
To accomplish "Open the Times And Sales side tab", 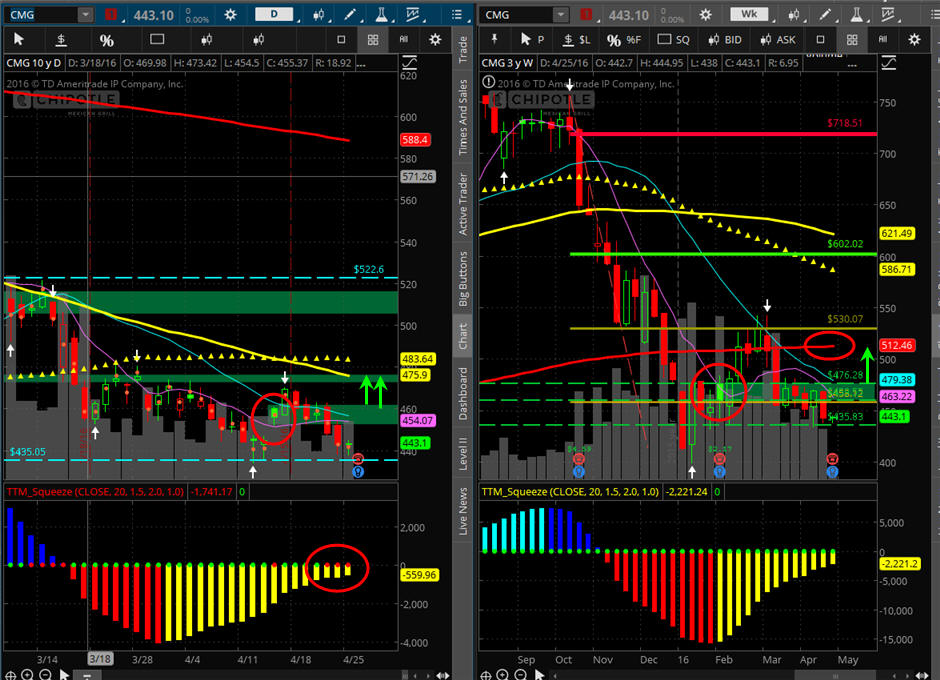I will [463, 117].
